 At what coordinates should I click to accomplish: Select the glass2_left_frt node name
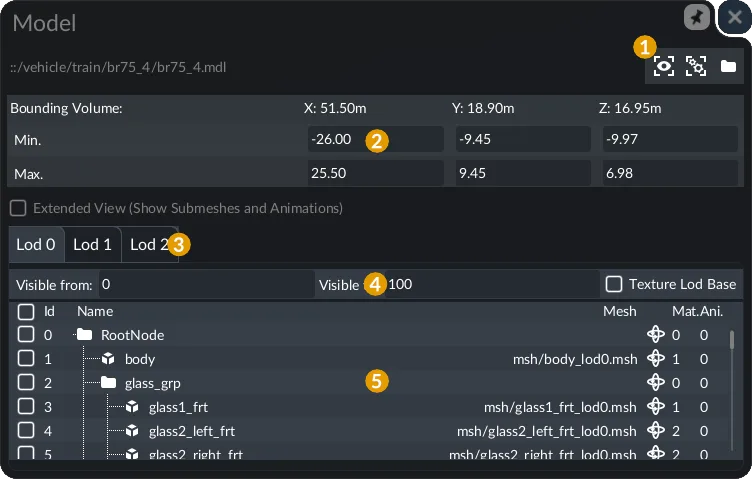[x=192, y=431]
